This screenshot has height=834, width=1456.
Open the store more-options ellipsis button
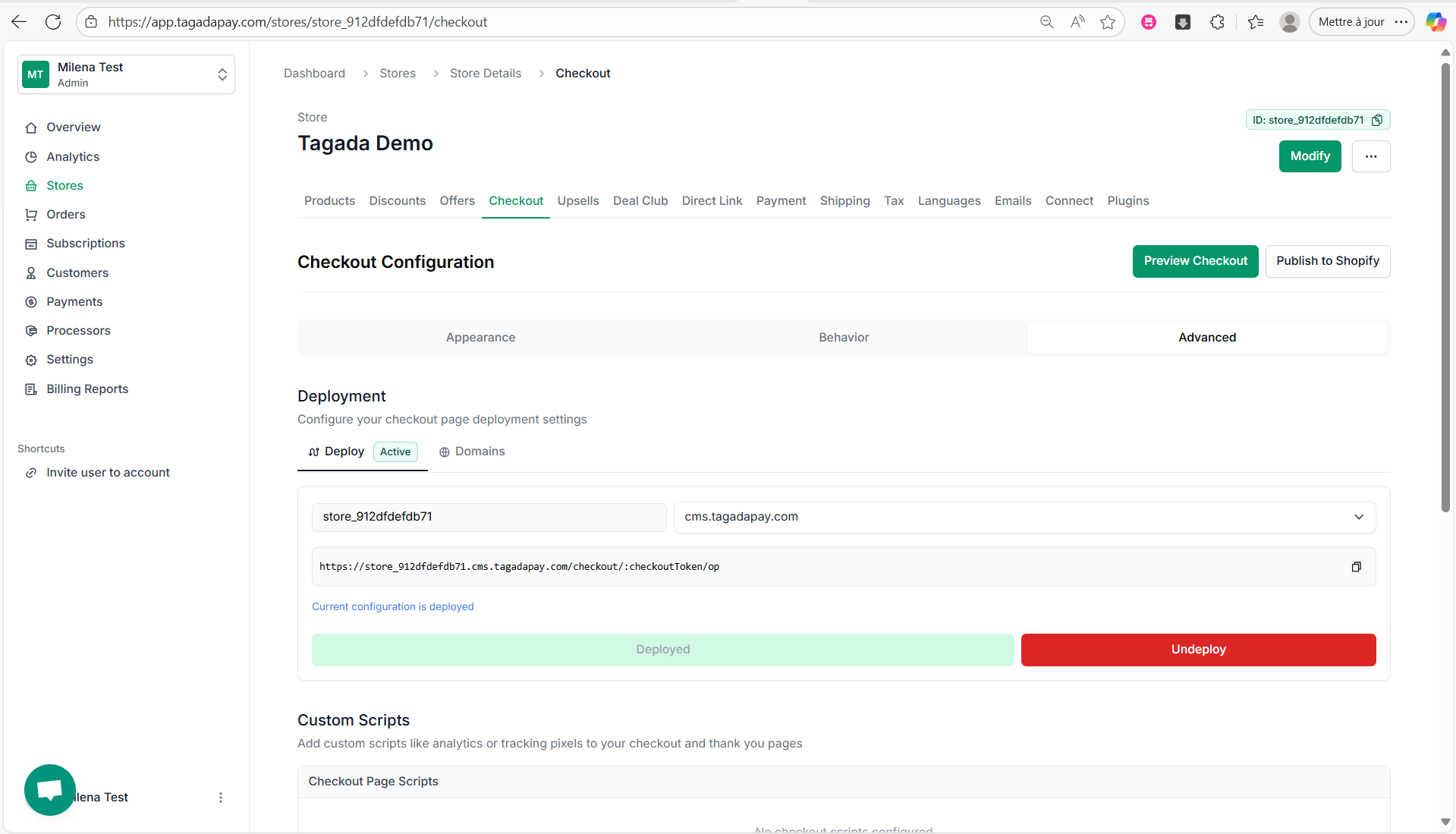point(1371,156)
